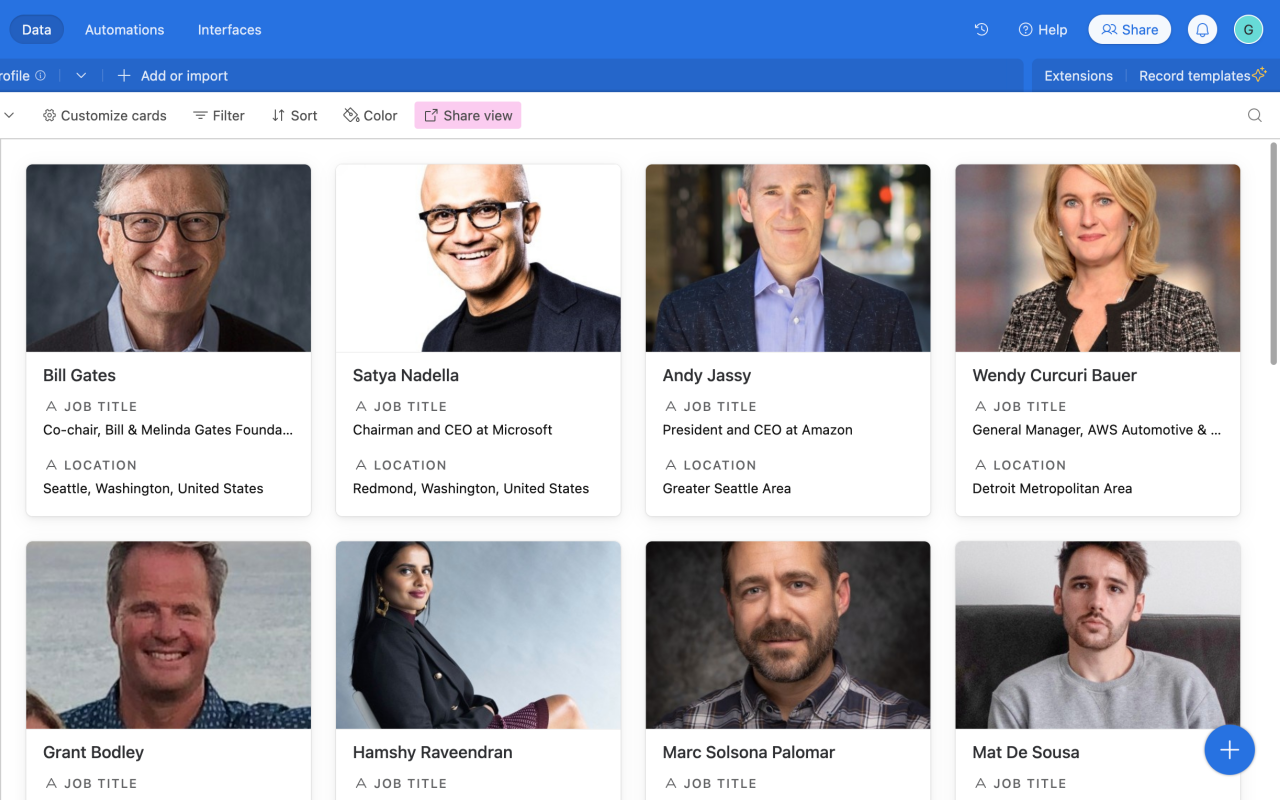This screenshot has width=1280, height=800.
Task: Switch to the Automations tab
Action: point(124,30)
